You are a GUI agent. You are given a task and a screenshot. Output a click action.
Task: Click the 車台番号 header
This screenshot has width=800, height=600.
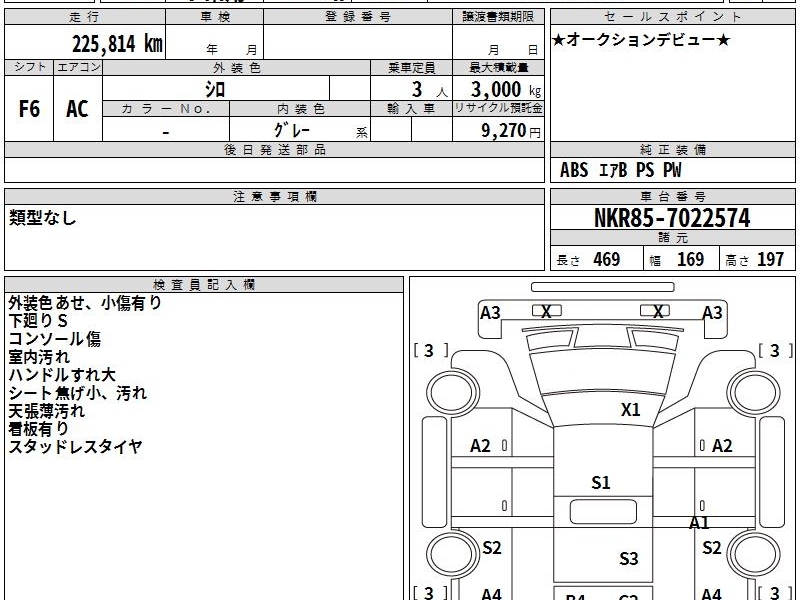tap(672, 196)
